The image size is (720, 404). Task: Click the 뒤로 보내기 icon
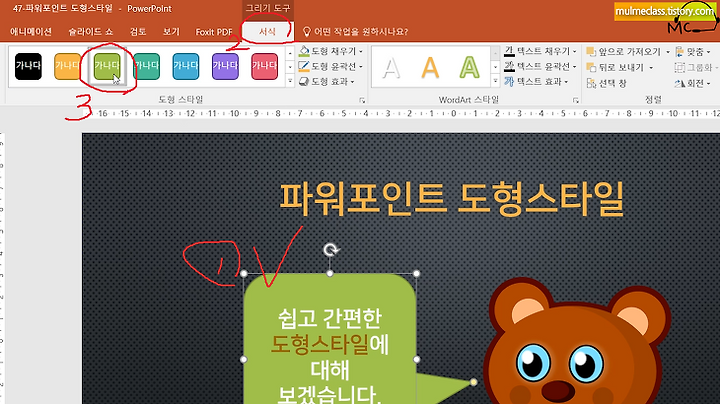coord(591,67)
